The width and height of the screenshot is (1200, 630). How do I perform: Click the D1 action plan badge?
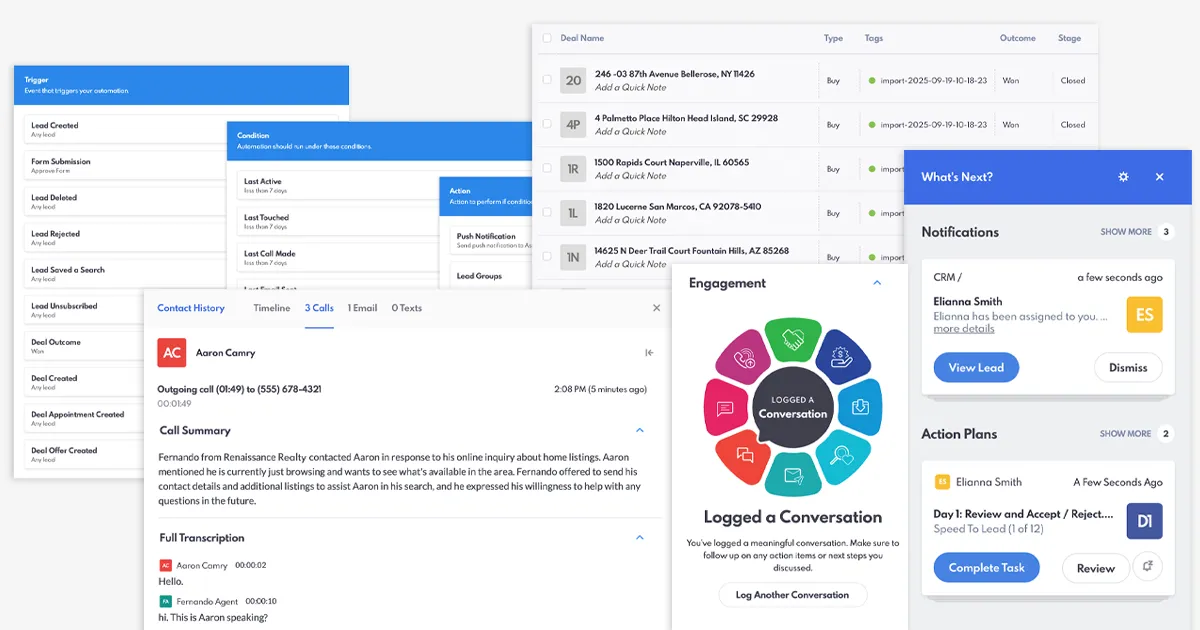1145,521
